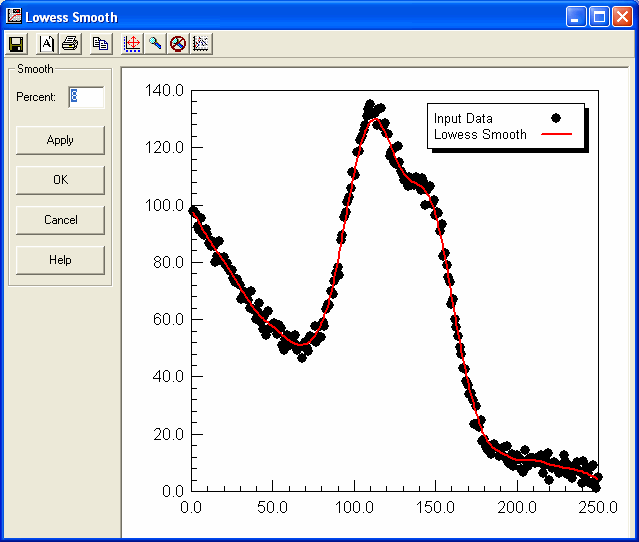Click the '20.0' y-axis label
The height and width of the screenshot is (542, 639).
pos(168,434)
